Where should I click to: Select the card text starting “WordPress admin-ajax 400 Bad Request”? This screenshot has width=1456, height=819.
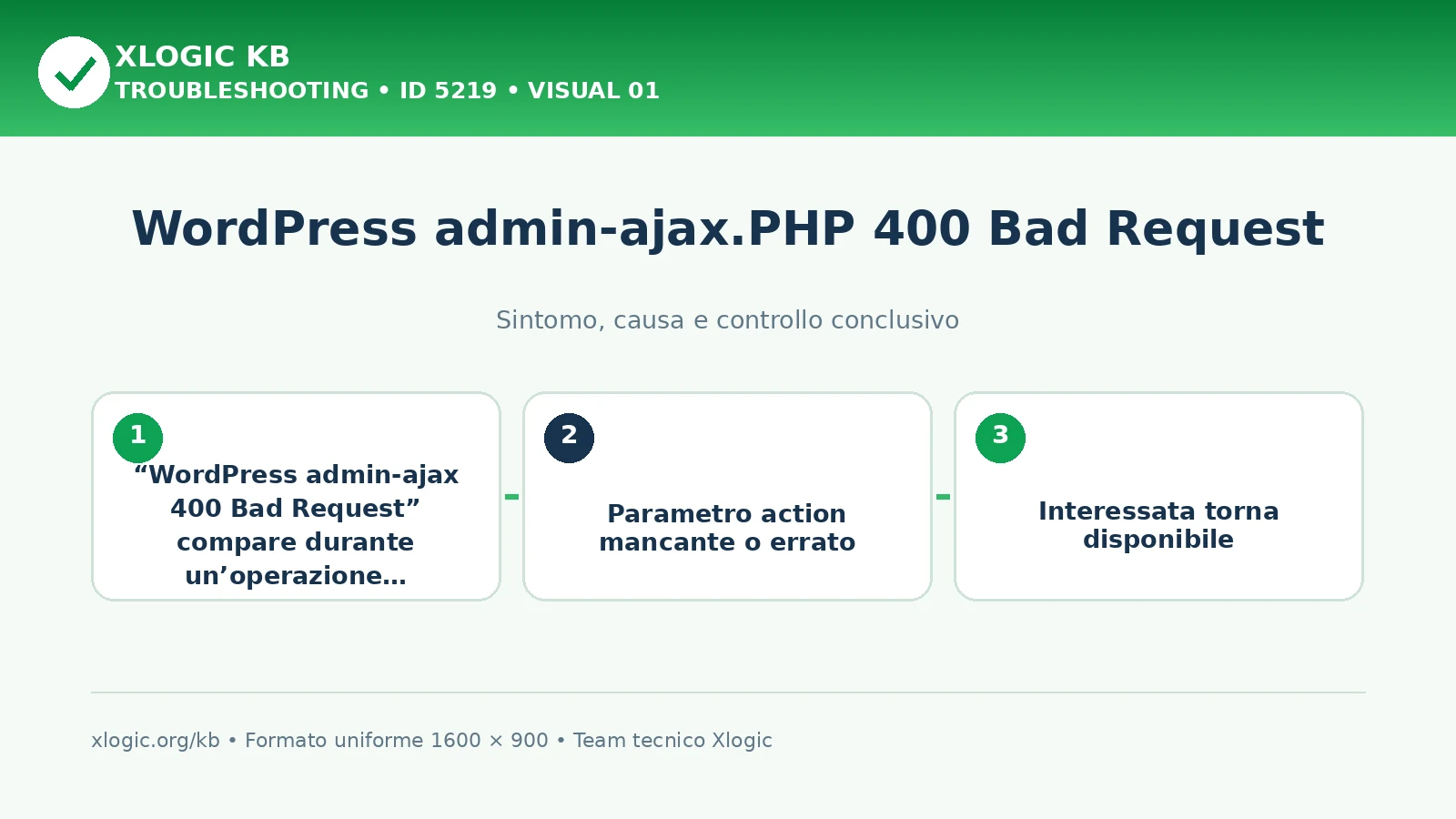(296, 525)
